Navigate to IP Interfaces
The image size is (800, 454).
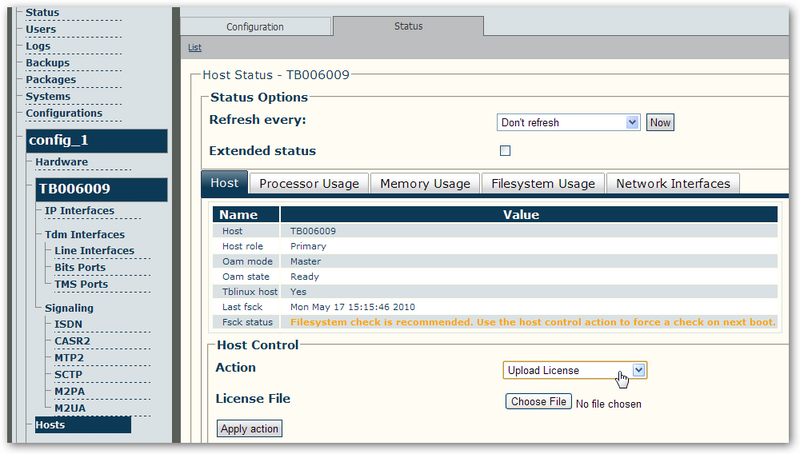pos(79,211)
